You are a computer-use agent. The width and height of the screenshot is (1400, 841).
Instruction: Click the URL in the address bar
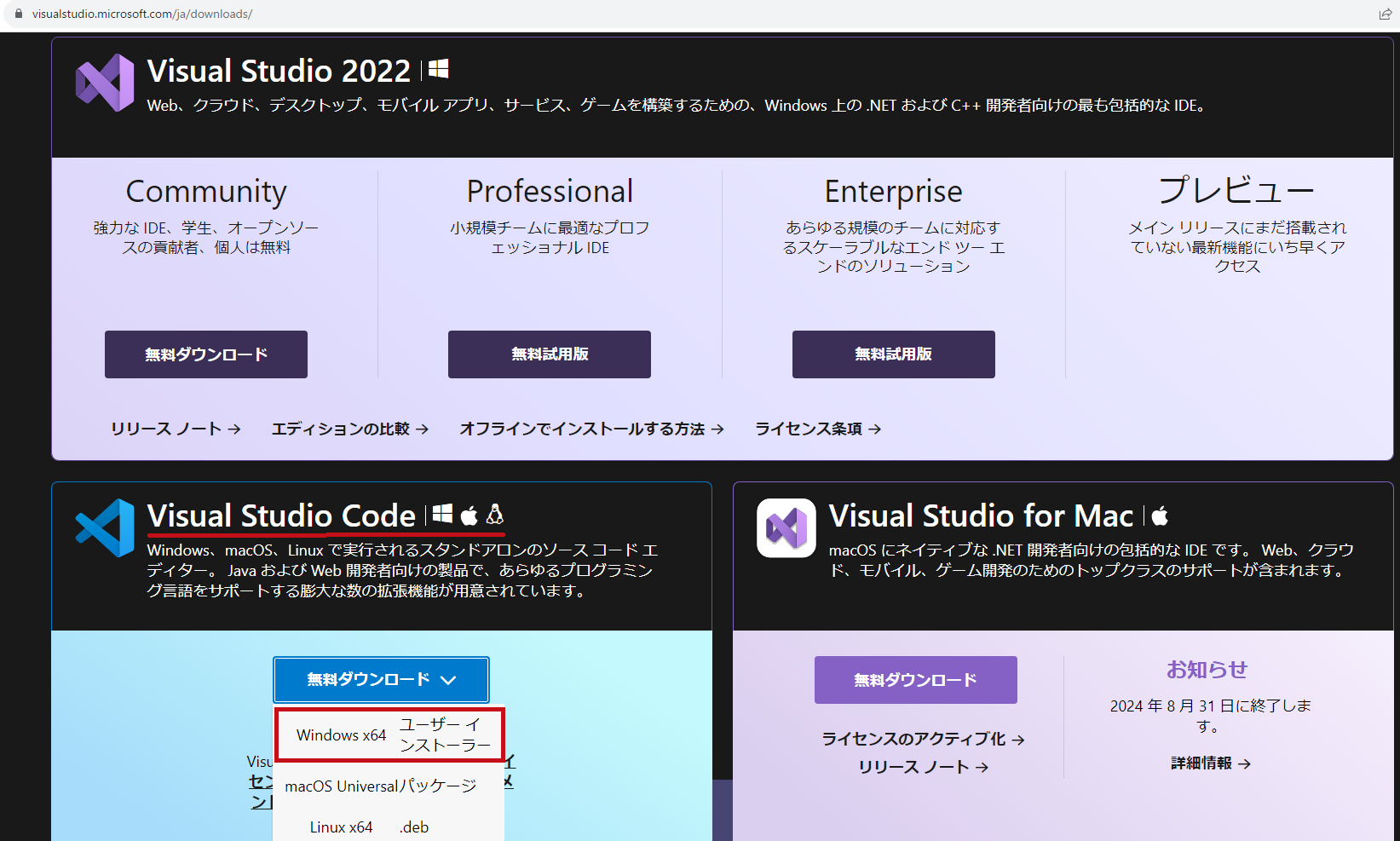point(142,14)
